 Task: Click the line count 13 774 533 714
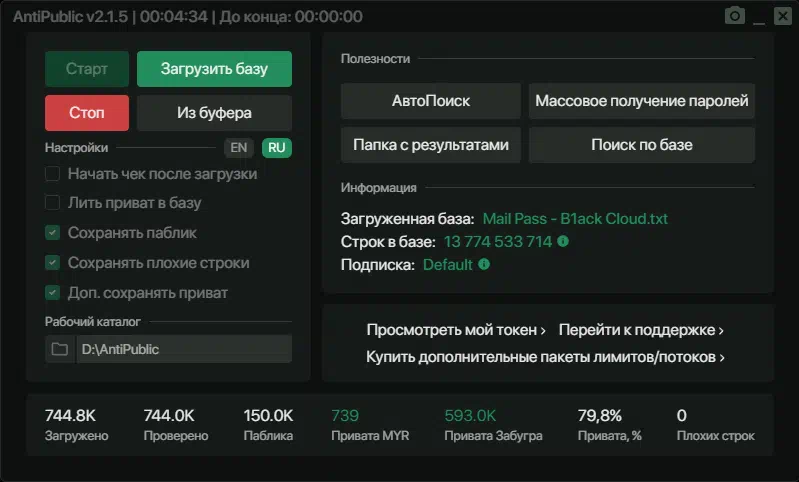[x=498, y=242]
